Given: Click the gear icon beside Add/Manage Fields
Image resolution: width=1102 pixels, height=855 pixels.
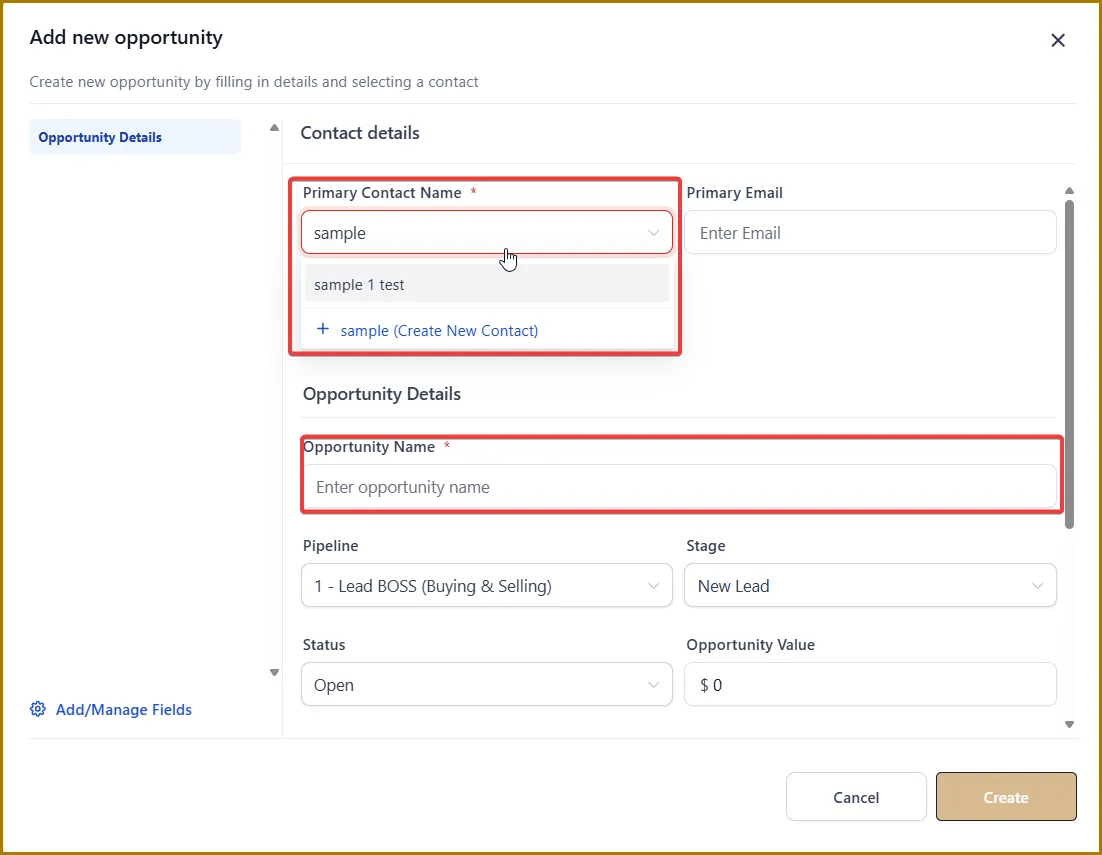Looking at the screenshot, I should (x=38, y=709).
